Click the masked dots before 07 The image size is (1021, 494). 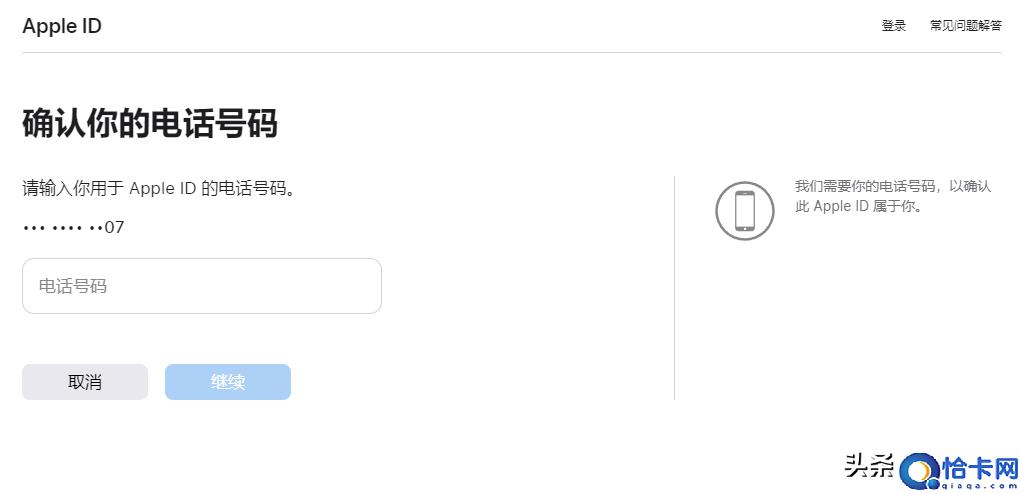63,228
